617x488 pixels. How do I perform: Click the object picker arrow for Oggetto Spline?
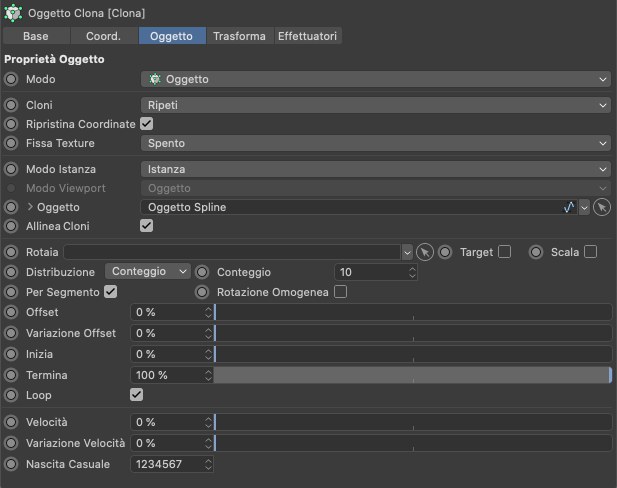pyautogui.click(x=602, y=207)
